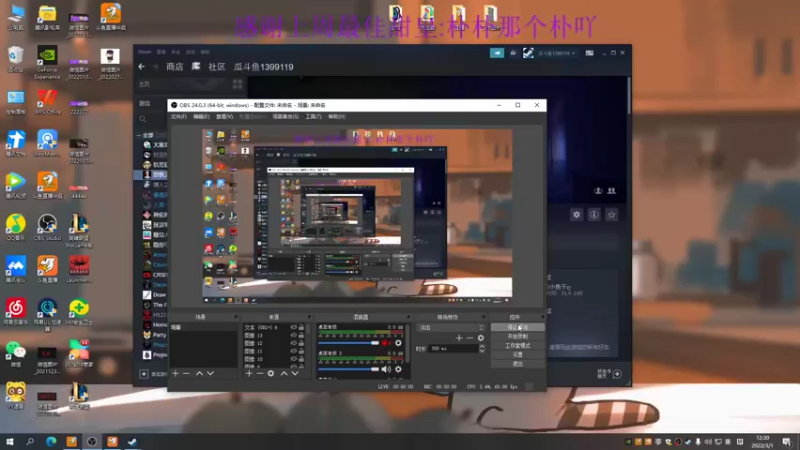Open GeForce Experience desktop shortcut

point(47,62)
